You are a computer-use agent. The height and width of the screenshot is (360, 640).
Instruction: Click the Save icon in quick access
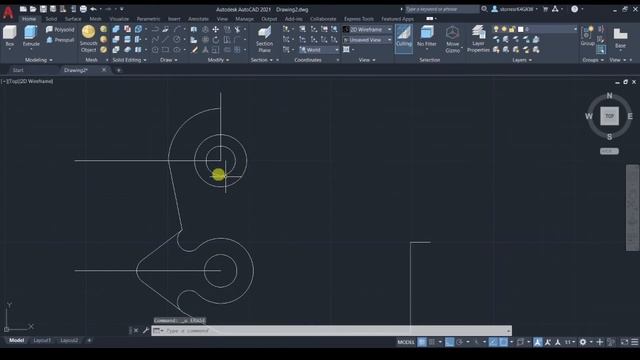point(43,9)
